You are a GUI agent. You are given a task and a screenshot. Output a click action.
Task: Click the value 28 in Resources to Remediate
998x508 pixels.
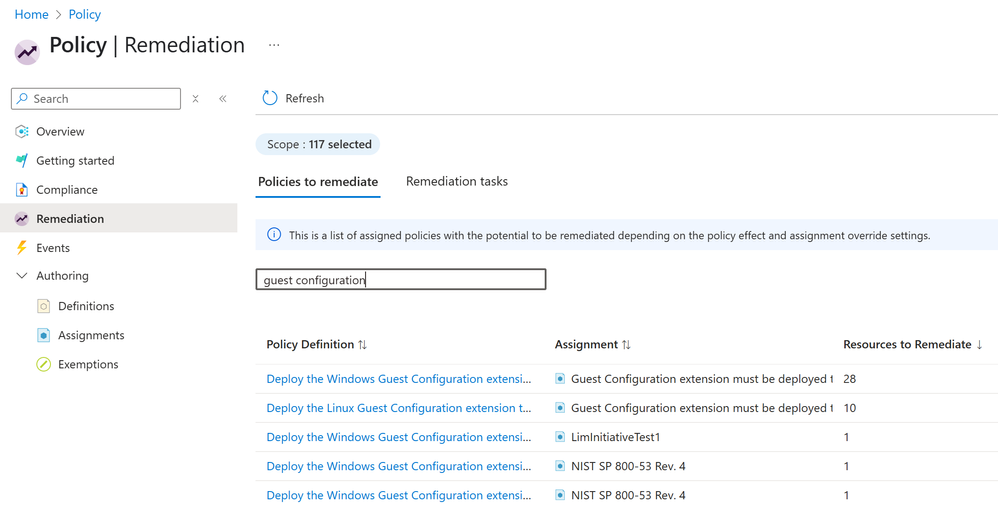pos(850,379)
